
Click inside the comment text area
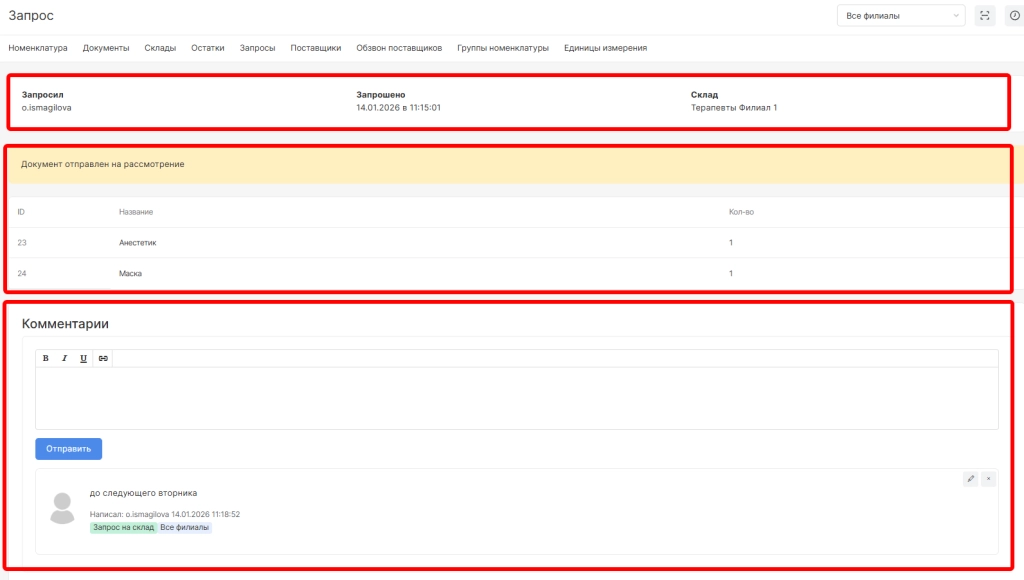tap(516, 398)
